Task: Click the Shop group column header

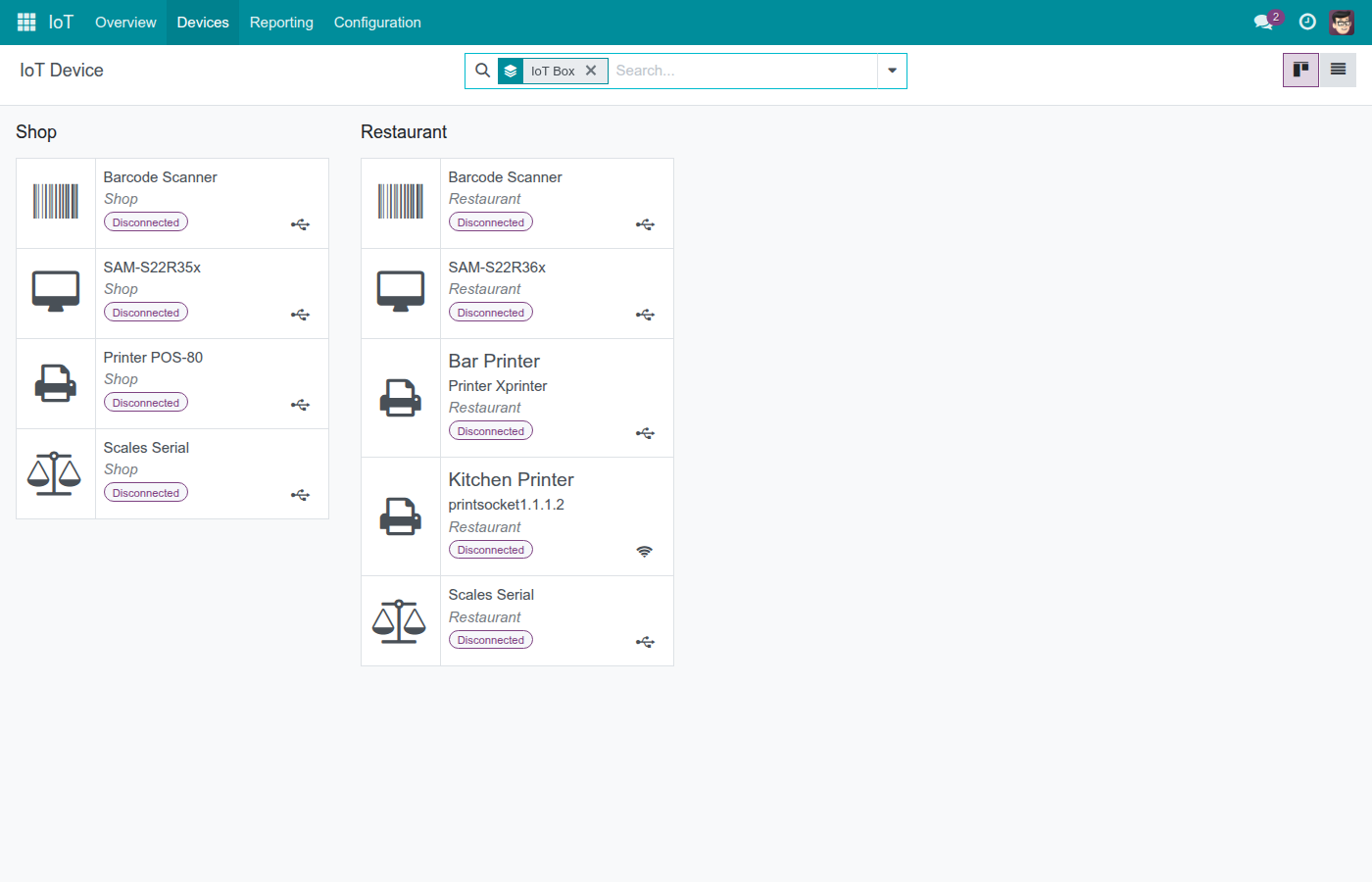Action: coord(36,132)
